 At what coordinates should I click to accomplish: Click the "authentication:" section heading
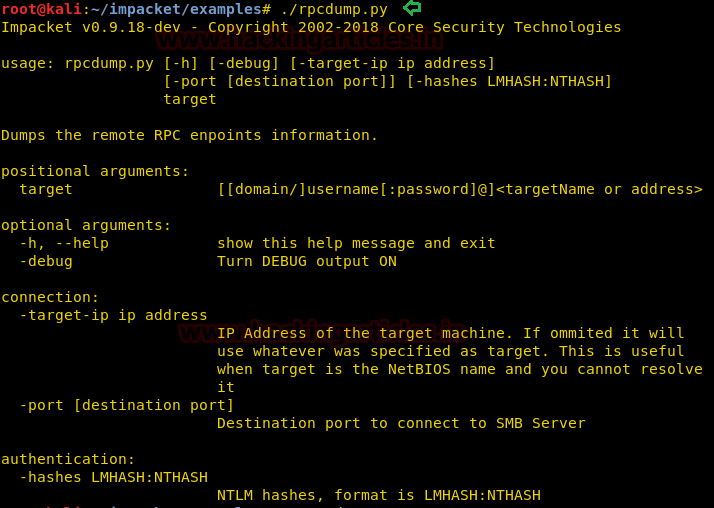(x=68, y=459)
